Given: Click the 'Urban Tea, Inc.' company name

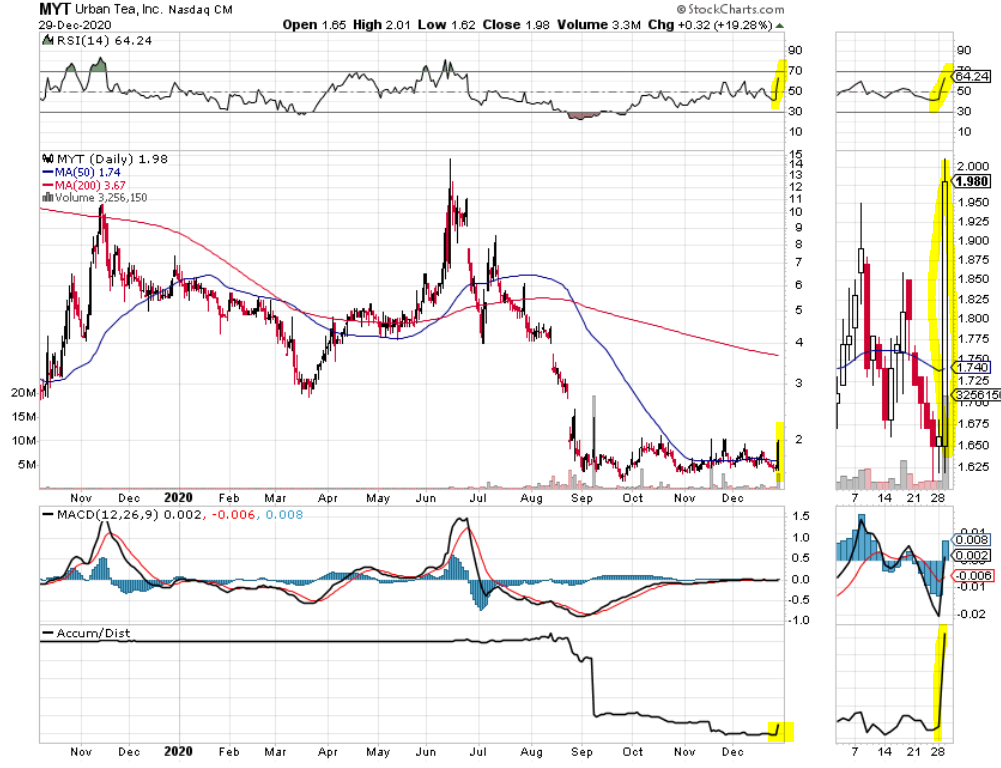Looking at the screenshot, I should [119, 10].
